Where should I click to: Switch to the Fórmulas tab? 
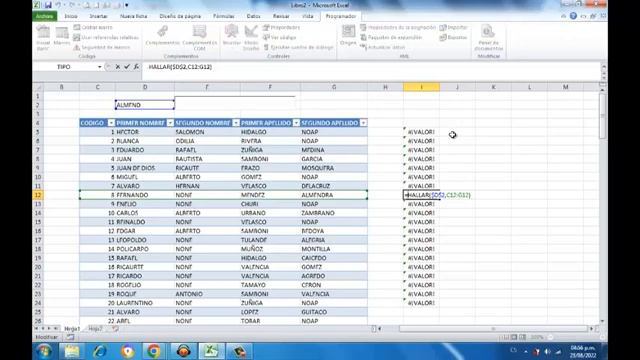coord(224,16)
